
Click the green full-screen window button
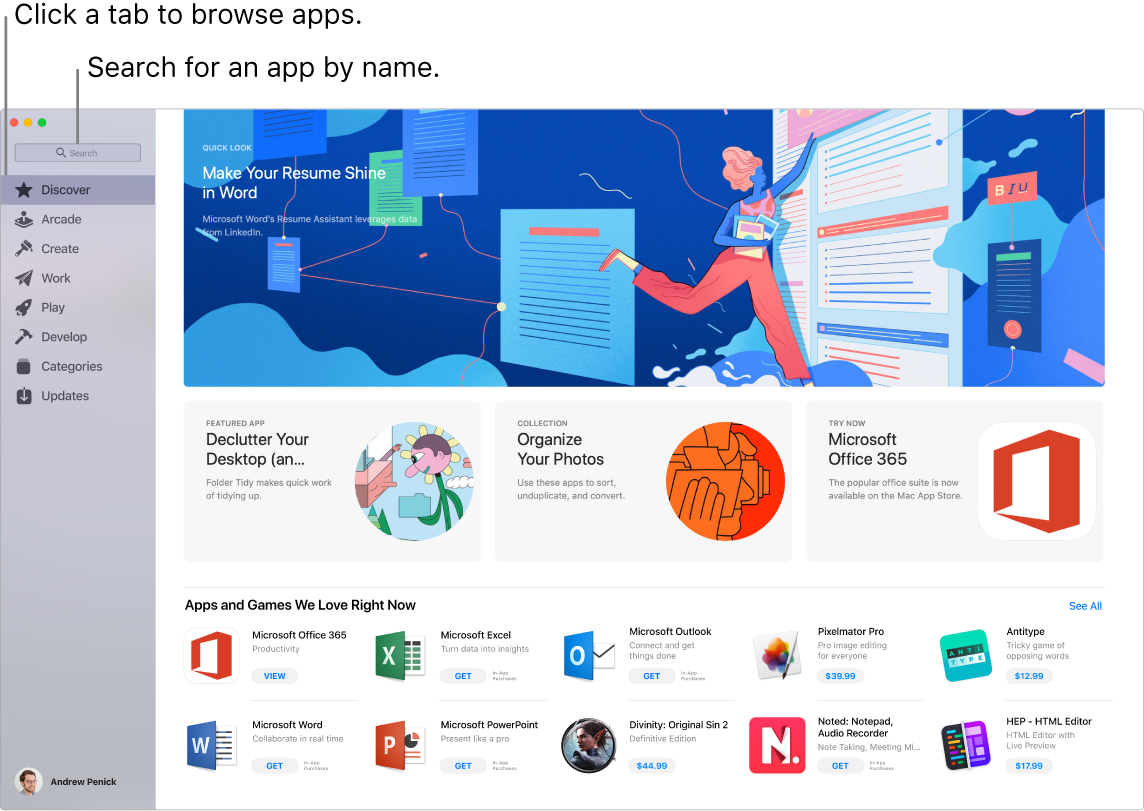tap(42, 123)
